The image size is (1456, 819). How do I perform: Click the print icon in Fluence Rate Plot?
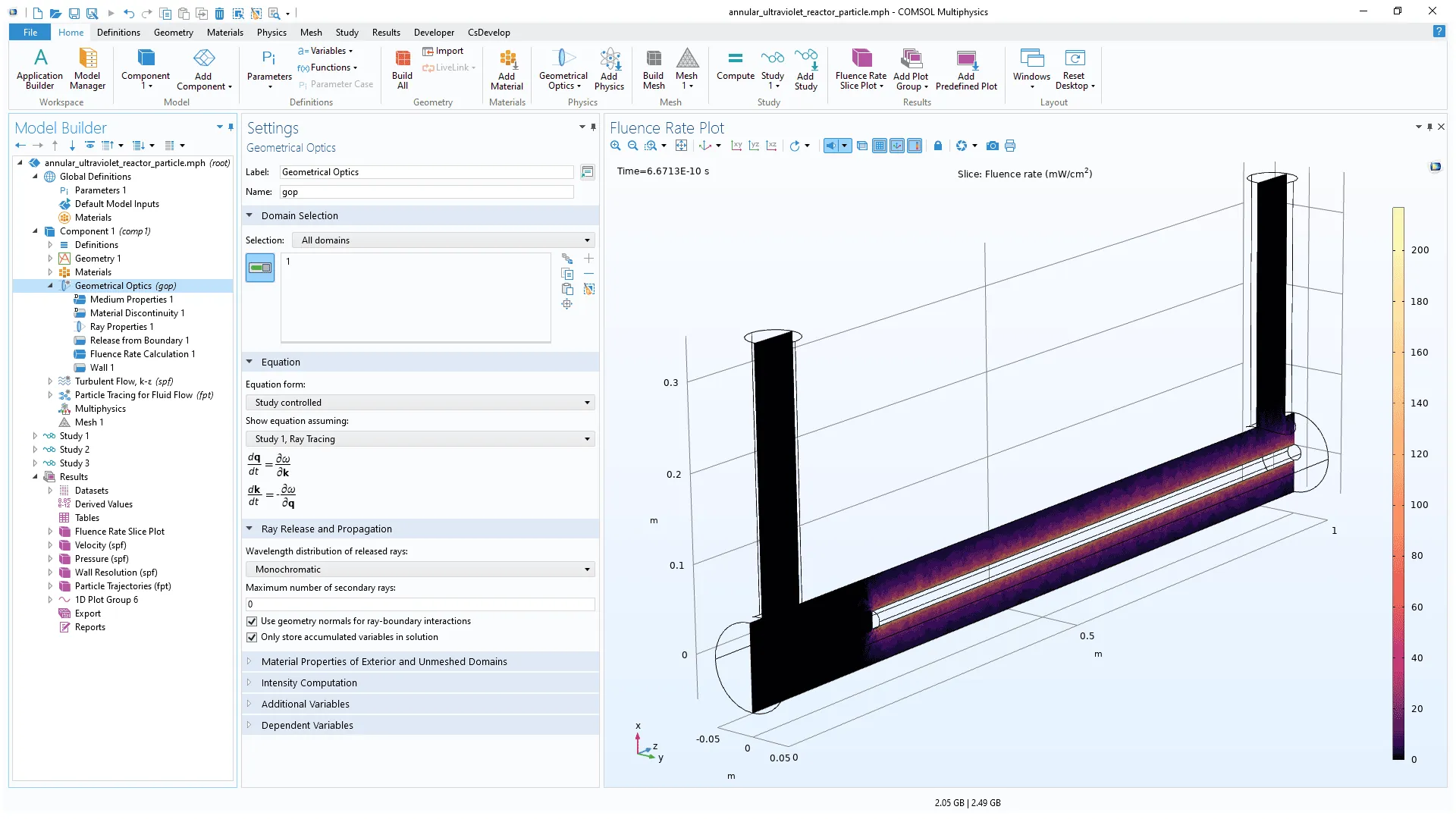(x=1010, y=146)
